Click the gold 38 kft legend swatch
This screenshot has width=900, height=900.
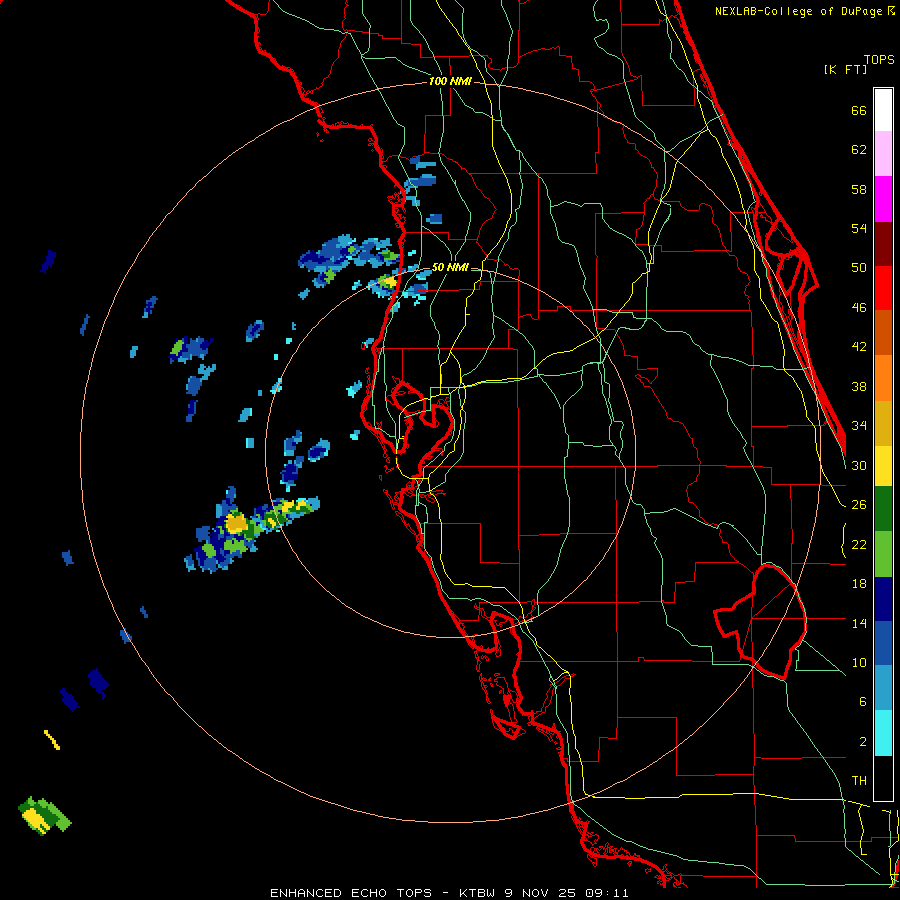(883, 423)
